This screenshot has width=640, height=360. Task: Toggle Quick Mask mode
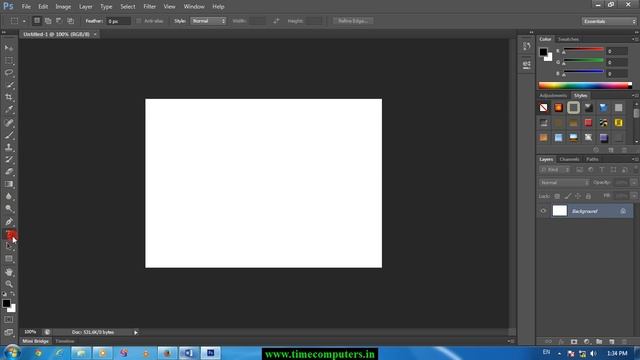9,320
